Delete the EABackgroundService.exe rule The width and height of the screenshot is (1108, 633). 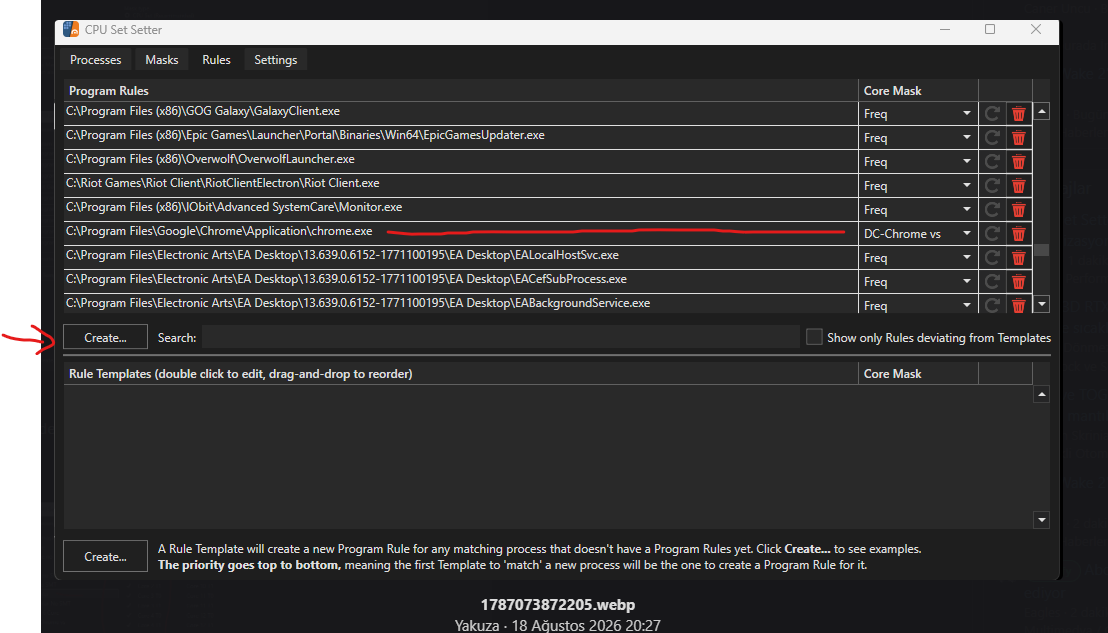[x=1018, y=305]
